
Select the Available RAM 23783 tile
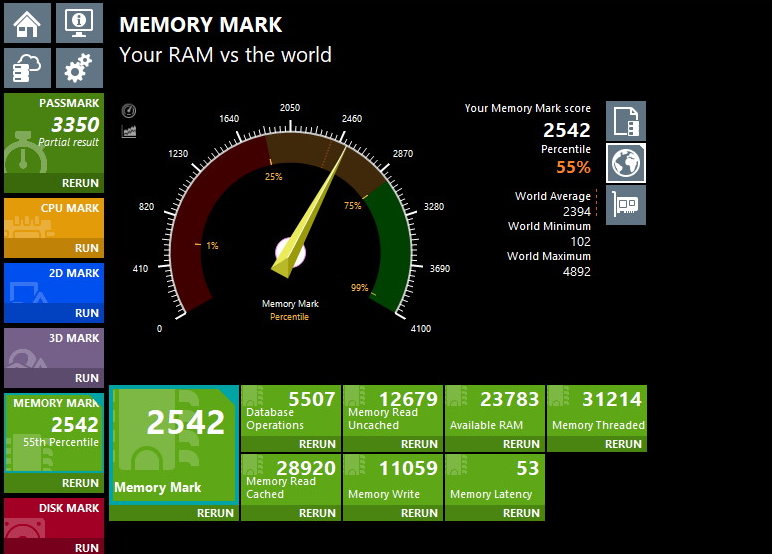point(495,411)
